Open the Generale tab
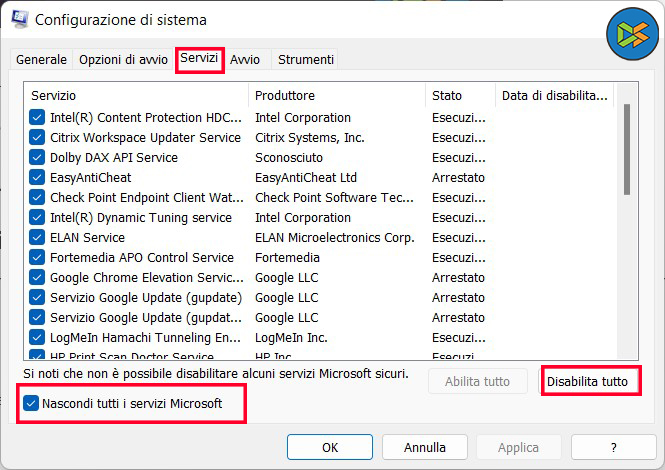 [x=41, y=60]
